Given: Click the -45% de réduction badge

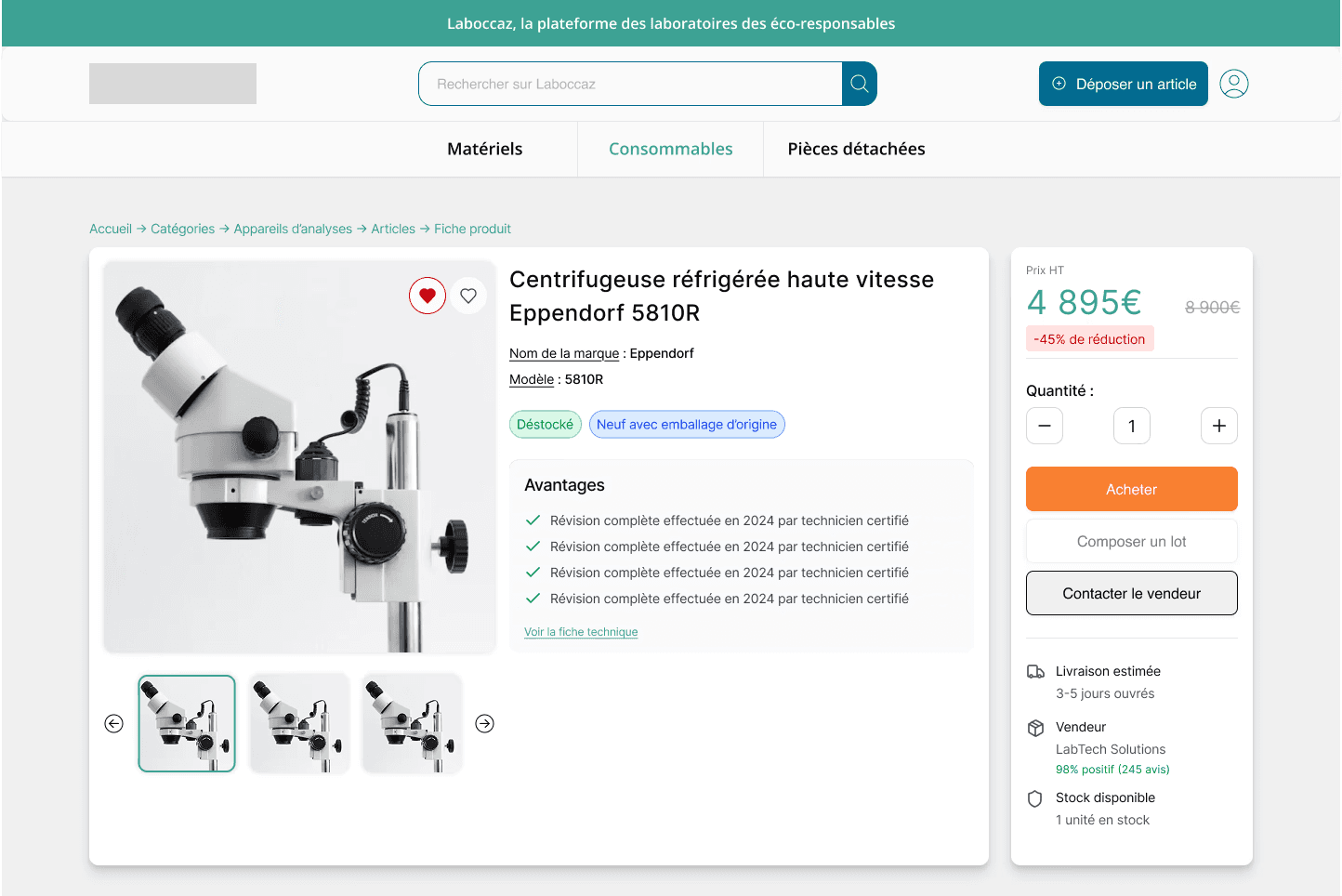Looking at the screenshot, I should click(1090, 339).
